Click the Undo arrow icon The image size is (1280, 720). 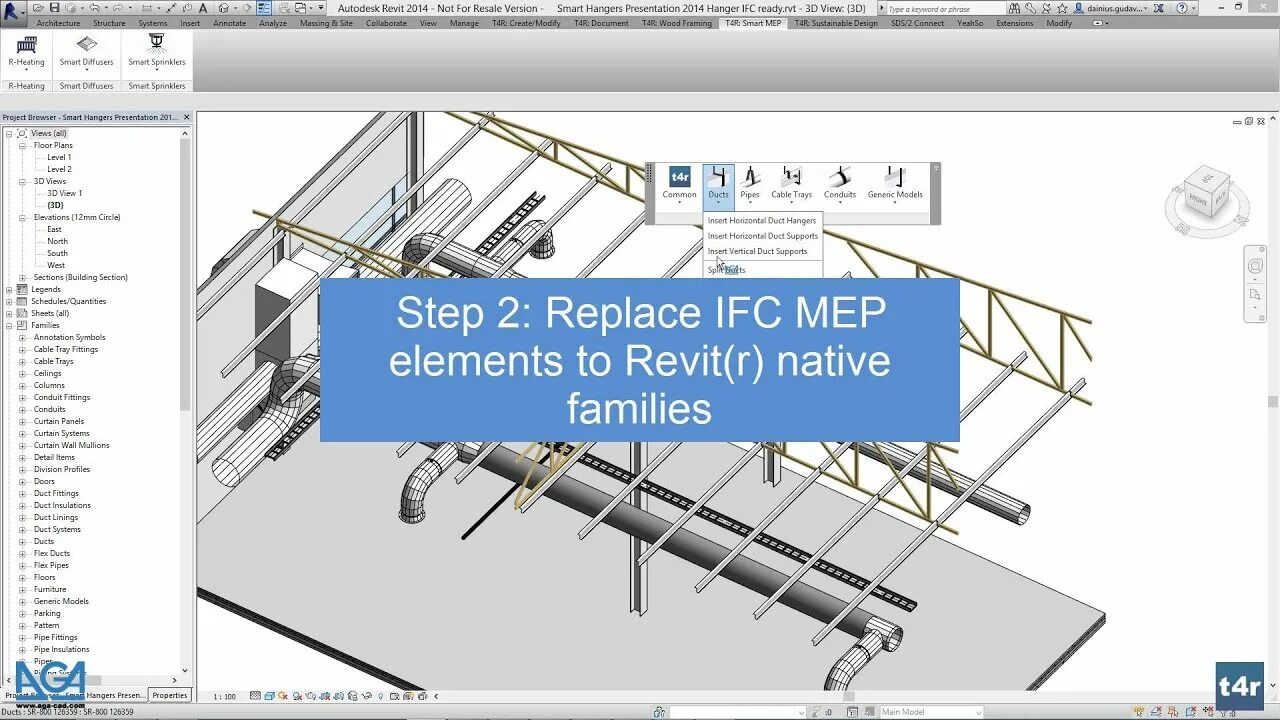93,8
